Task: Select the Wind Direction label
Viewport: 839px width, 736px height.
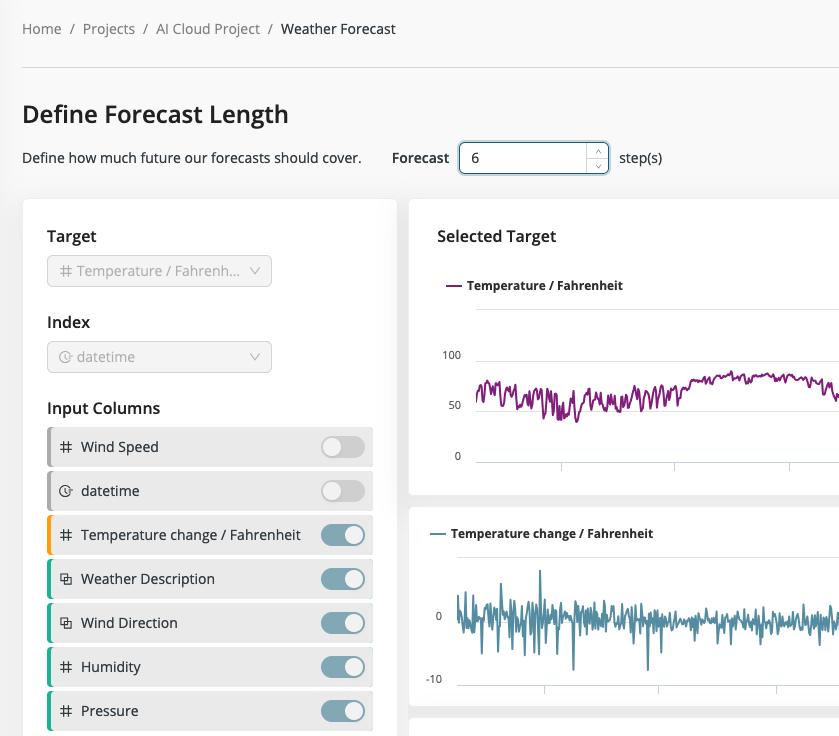Action: point(129,623)
